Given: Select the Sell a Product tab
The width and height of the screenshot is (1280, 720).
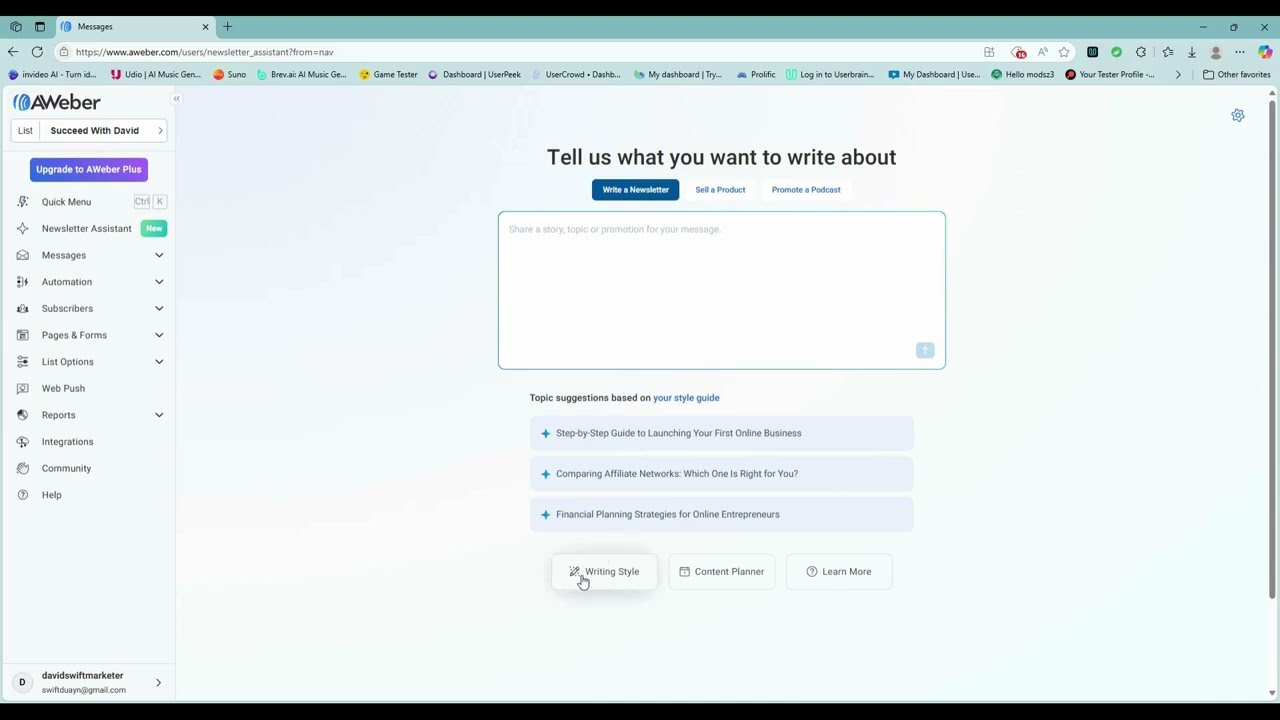Looking at the screenshot, I should pyautogui.click(x=720, y=190).
